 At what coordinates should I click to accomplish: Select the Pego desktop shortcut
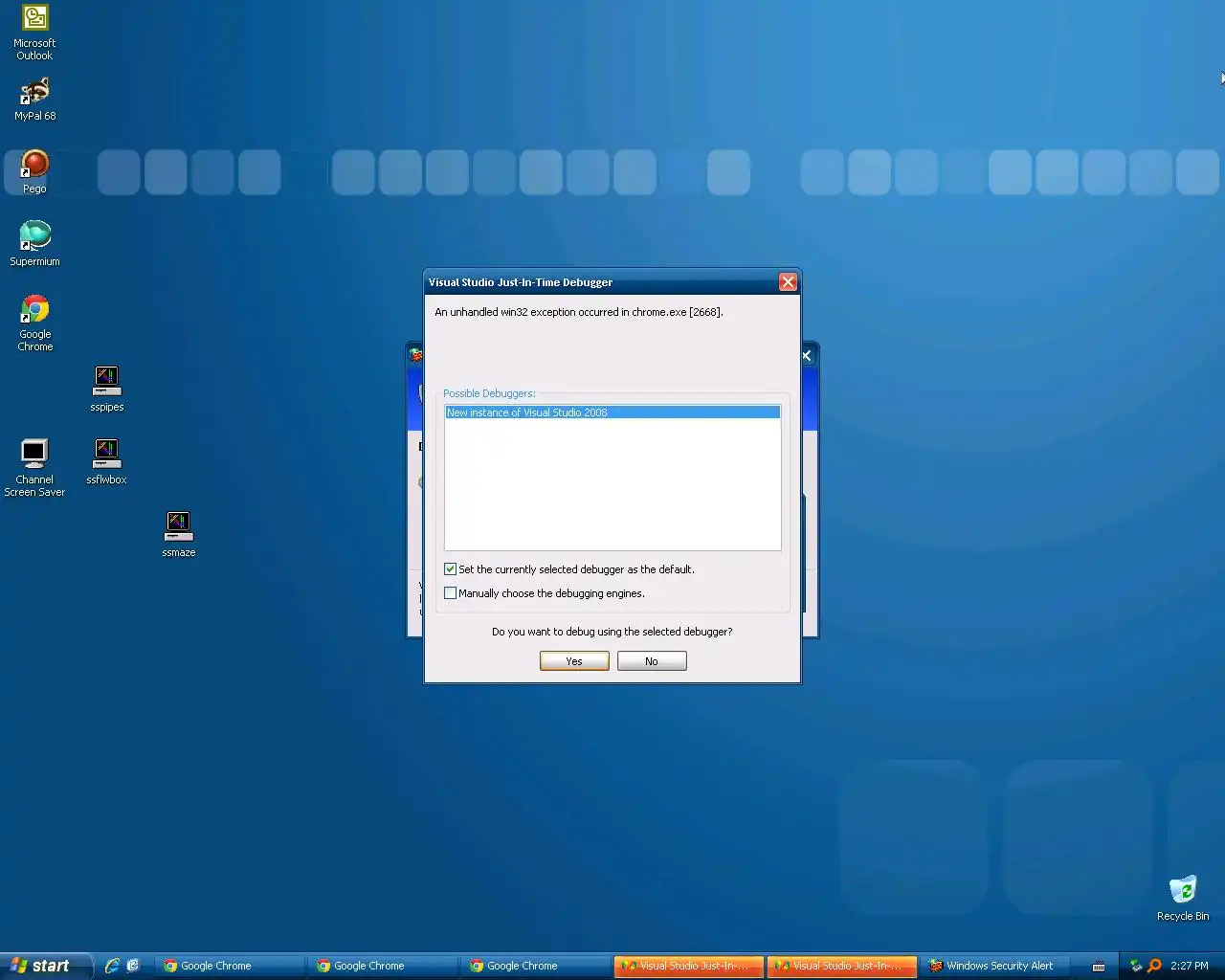coord(34,172)
